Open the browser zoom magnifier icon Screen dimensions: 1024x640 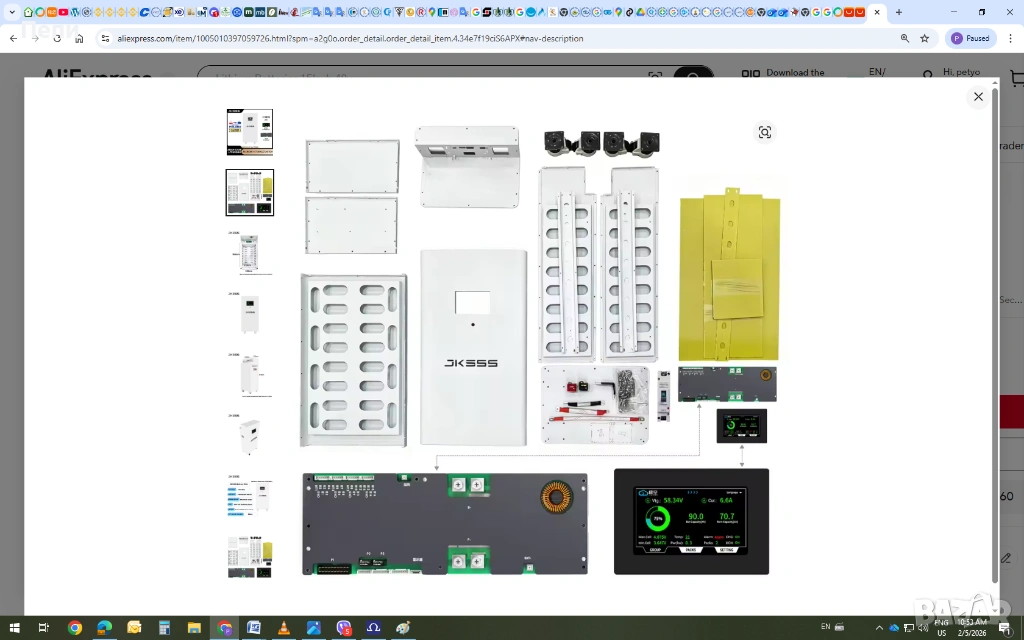click(904, 38)
